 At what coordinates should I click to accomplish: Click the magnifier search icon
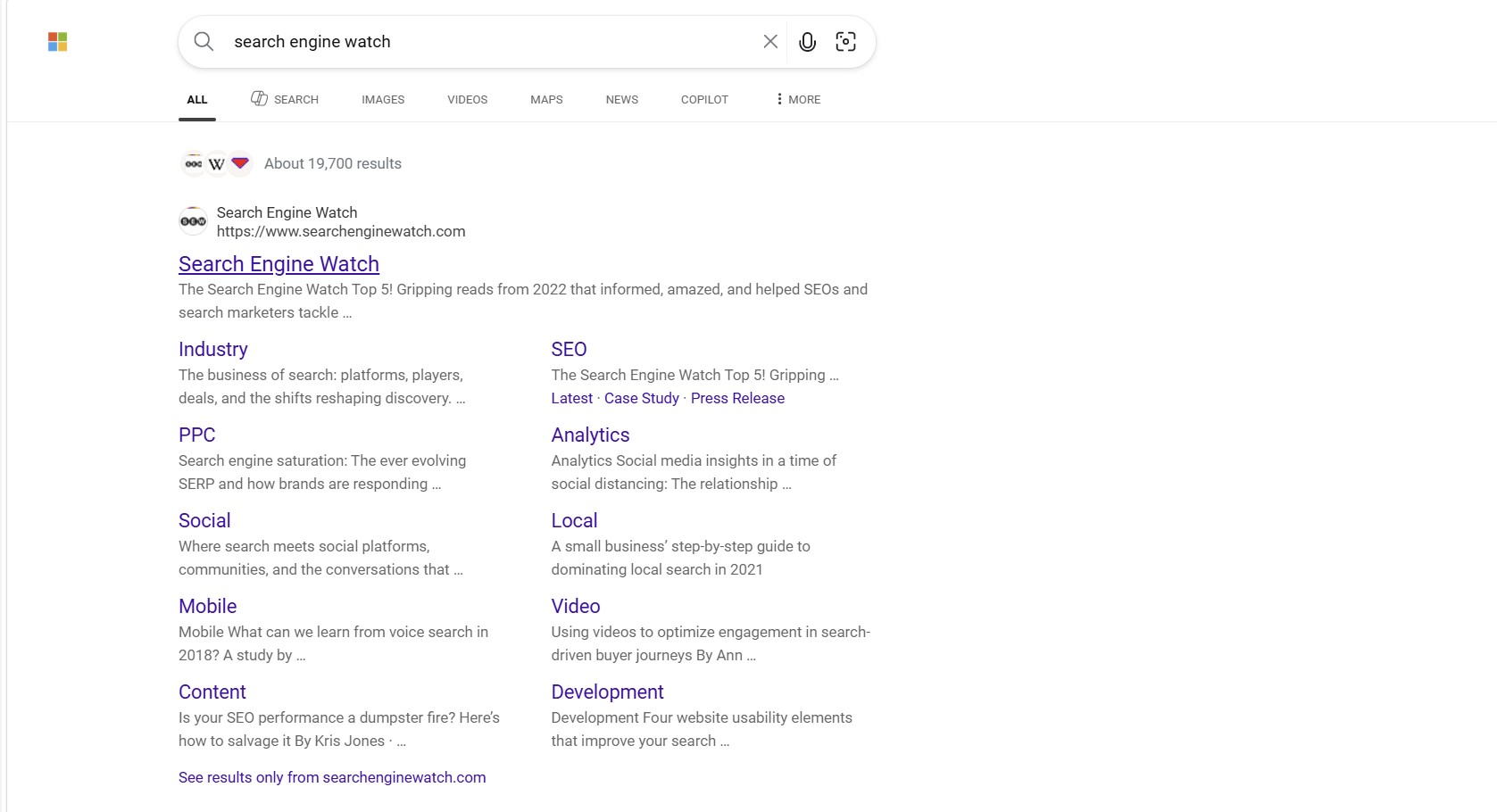204,42
